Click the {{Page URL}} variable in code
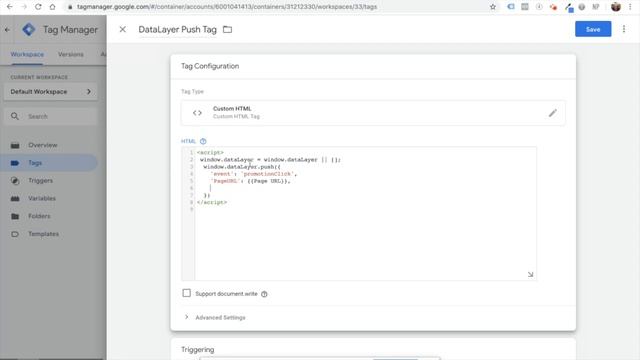 click(x=267, y=181)
